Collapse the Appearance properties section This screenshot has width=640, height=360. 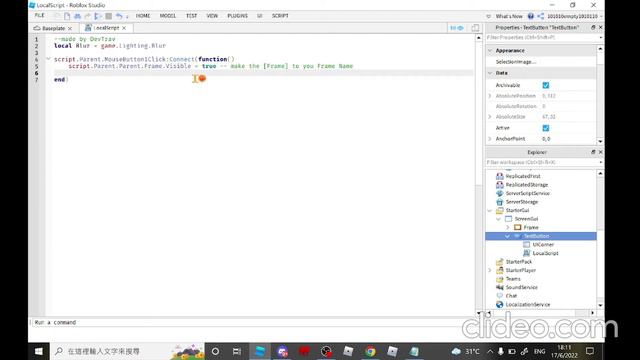point(490,51)
